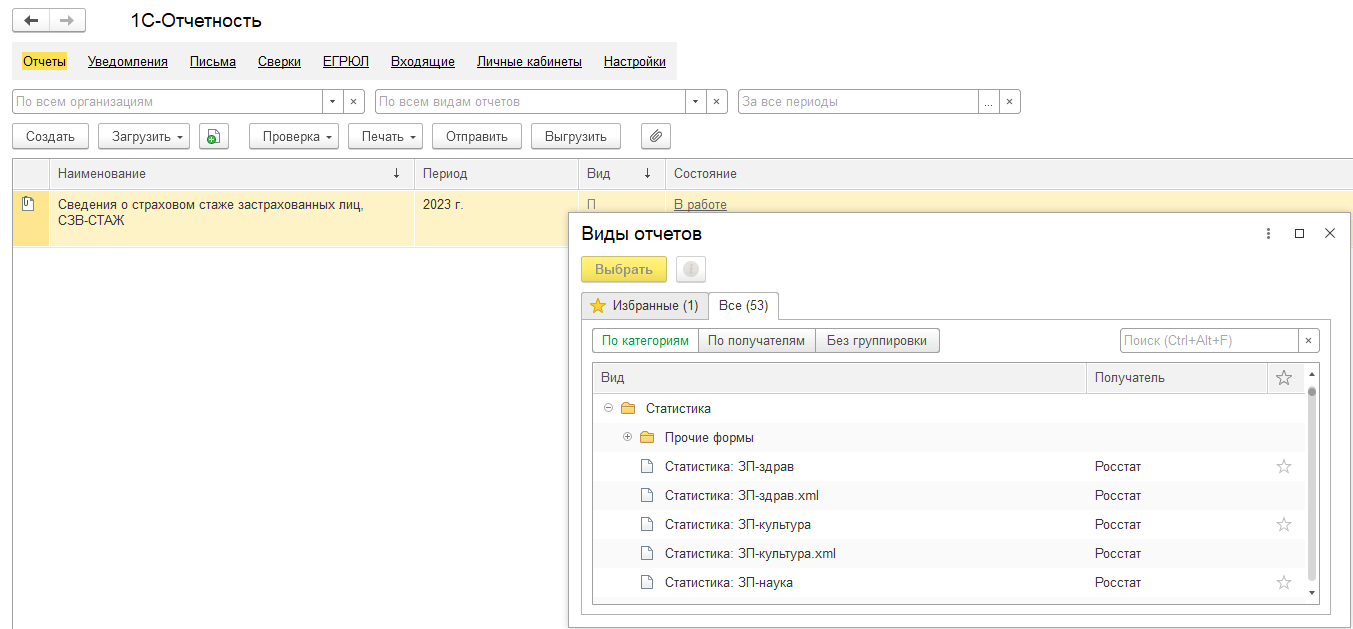Maximize the Виды отчетов dialog
The width and height of the screenshot is (1353, 629).
1299,233
